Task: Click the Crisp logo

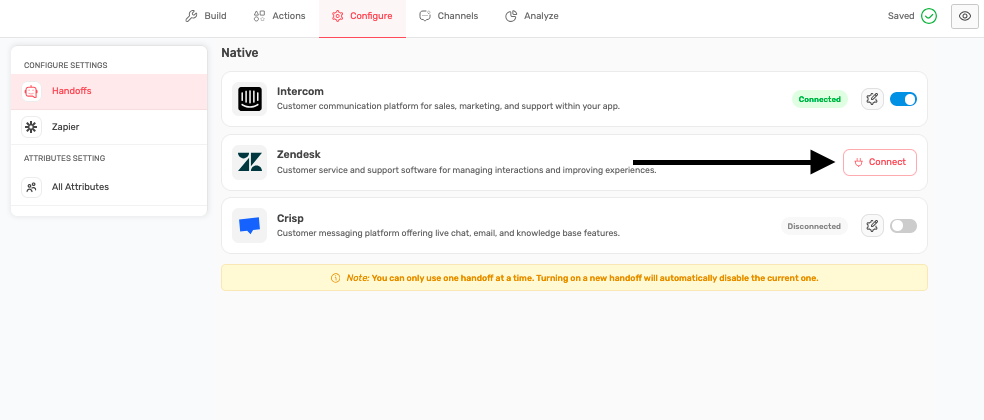Action: coord(249,226)
